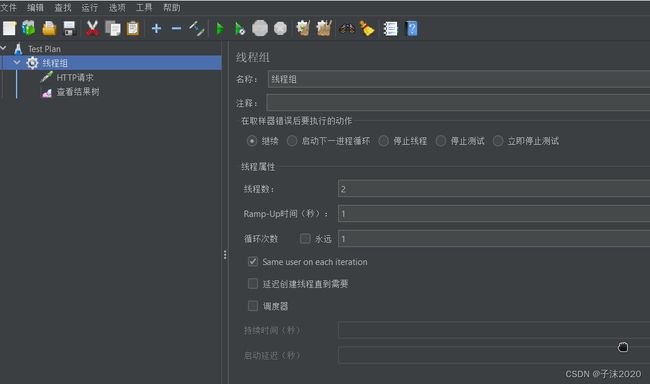Click the Save floppy disk icon
Screen dimensions: 650x384
[69, 28]
